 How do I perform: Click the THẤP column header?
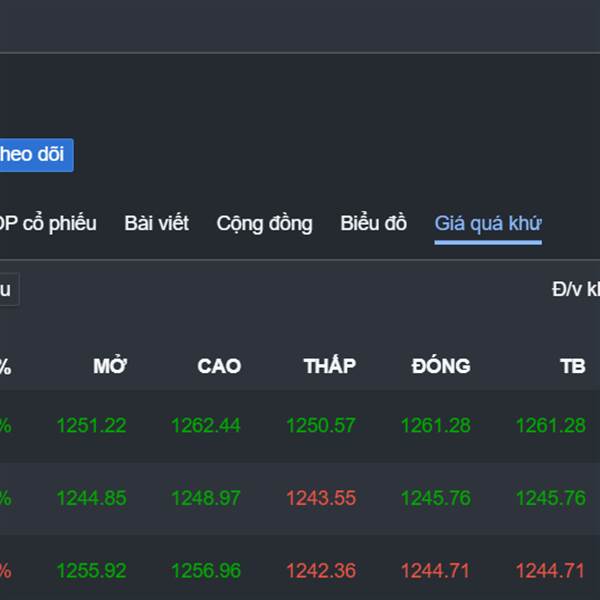click(x=329, y=366)
